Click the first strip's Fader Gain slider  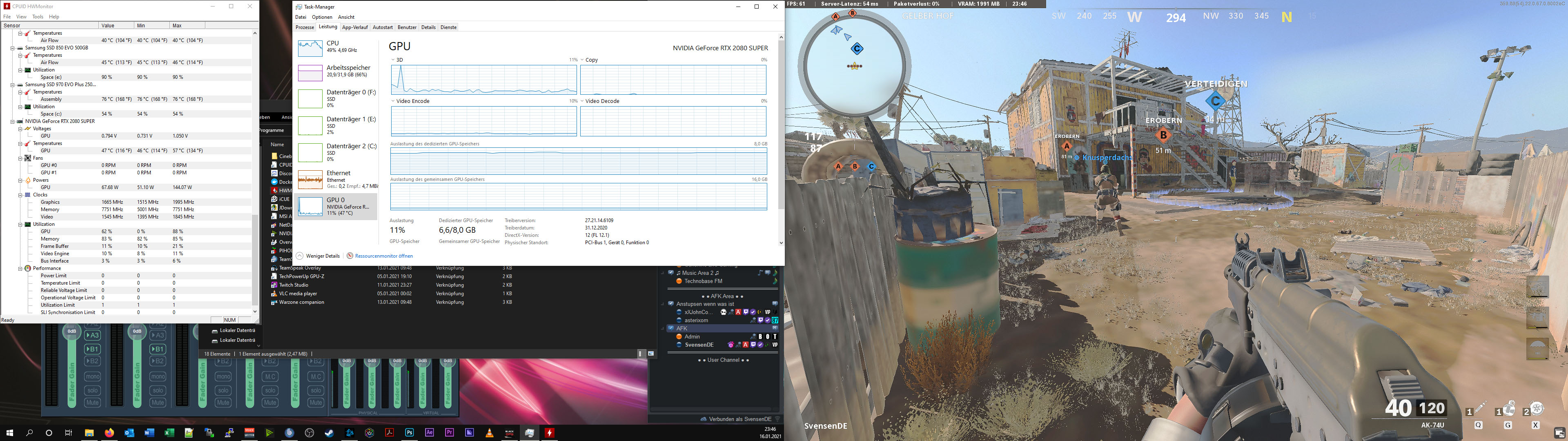point(72,372)
